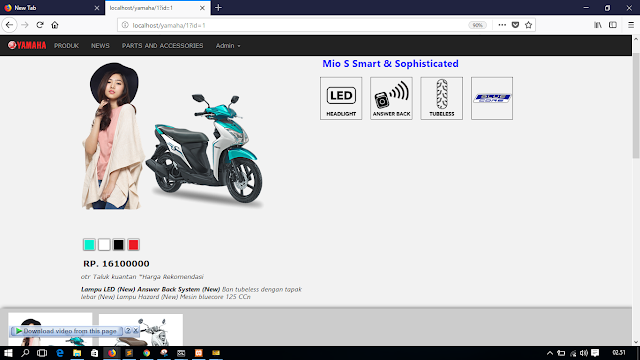The height and width of the screenshot is (360, 640).
Task: Select the red color swatch
Action: coord(133,244)
